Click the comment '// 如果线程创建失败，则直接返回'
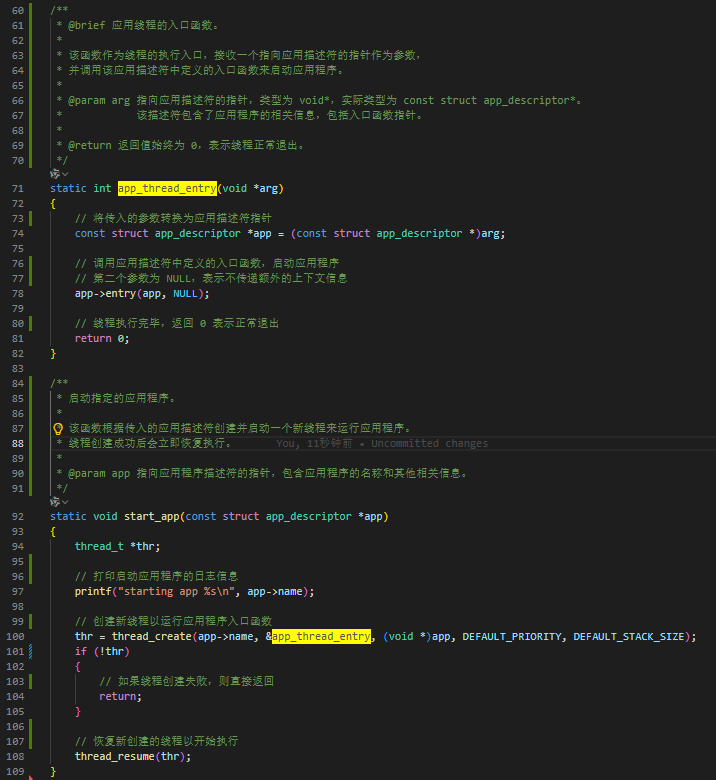This screenshot has width=716, height=780. tap(187, 681)
